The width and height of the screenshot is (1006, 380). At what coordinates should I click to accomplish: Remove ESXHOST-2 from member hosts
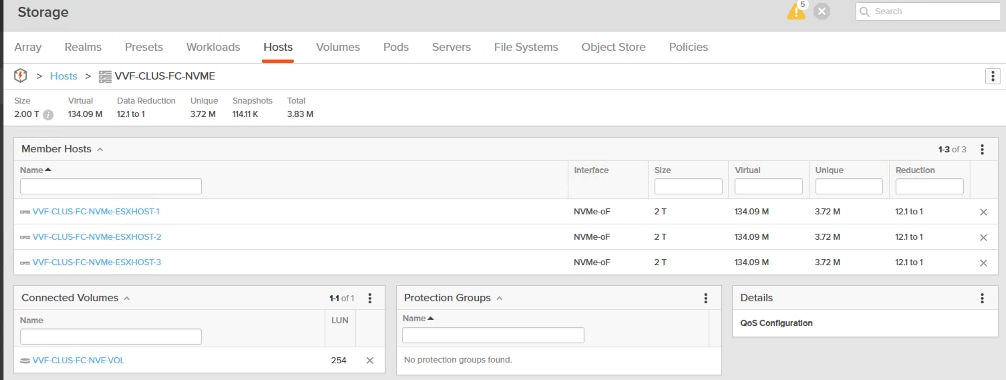click(x=984, y=238)
